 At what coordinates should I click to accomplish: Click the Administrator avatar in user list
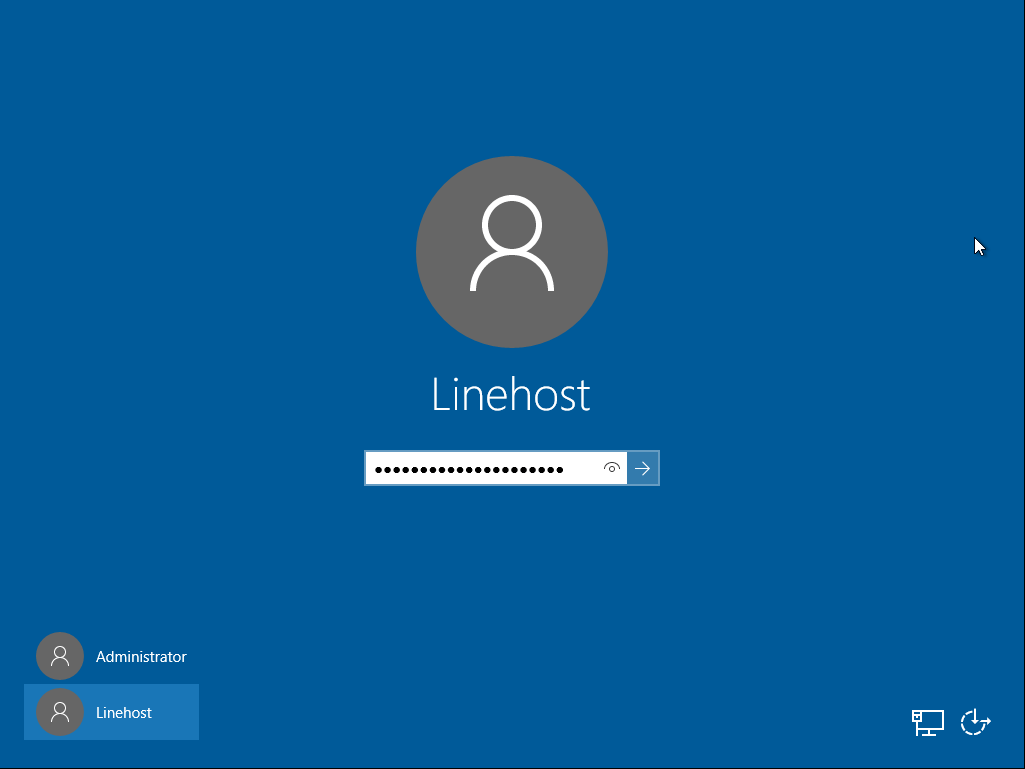[60, 656]
